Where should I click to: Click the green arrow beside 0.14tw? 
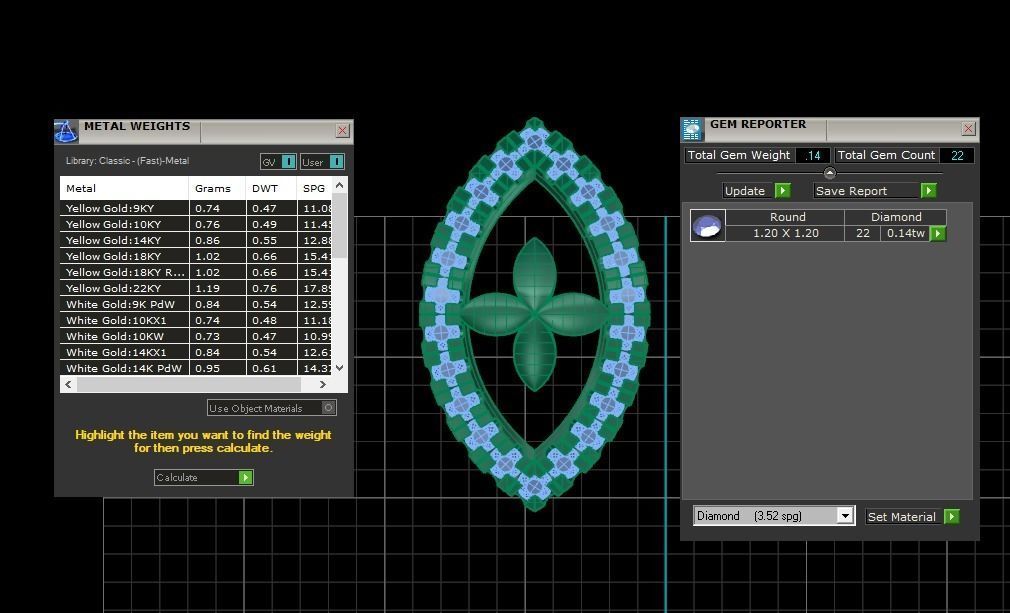[x=939, y=233]
